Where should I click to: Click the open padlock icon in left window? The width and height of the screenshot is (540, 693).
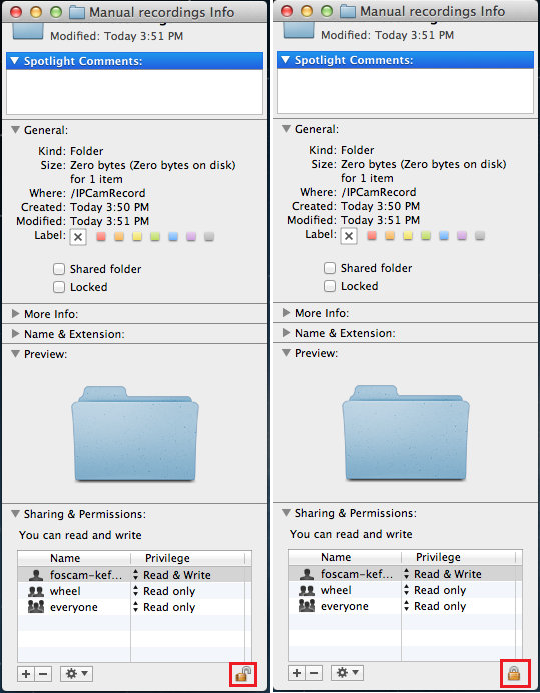(x=243, y=674)
